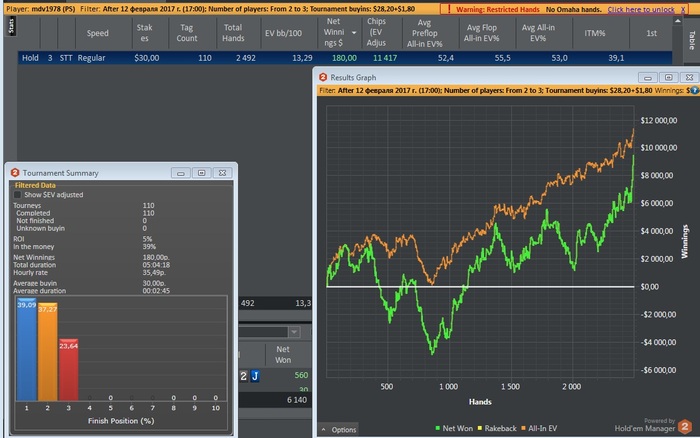Click the help icon on graph filter bar
Viewport: 700px width, 438px height.
[x=695, y=90]
